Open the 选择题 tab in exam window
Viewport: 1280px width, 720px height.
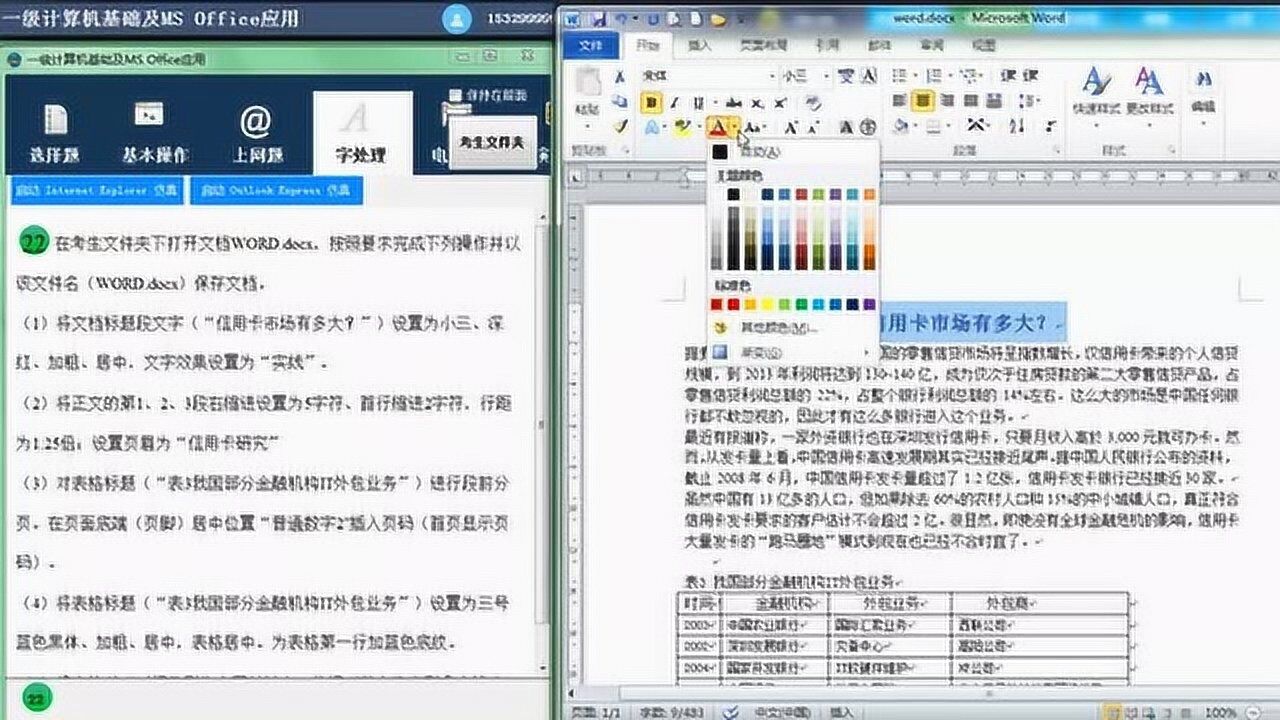[x=56, y=132]
